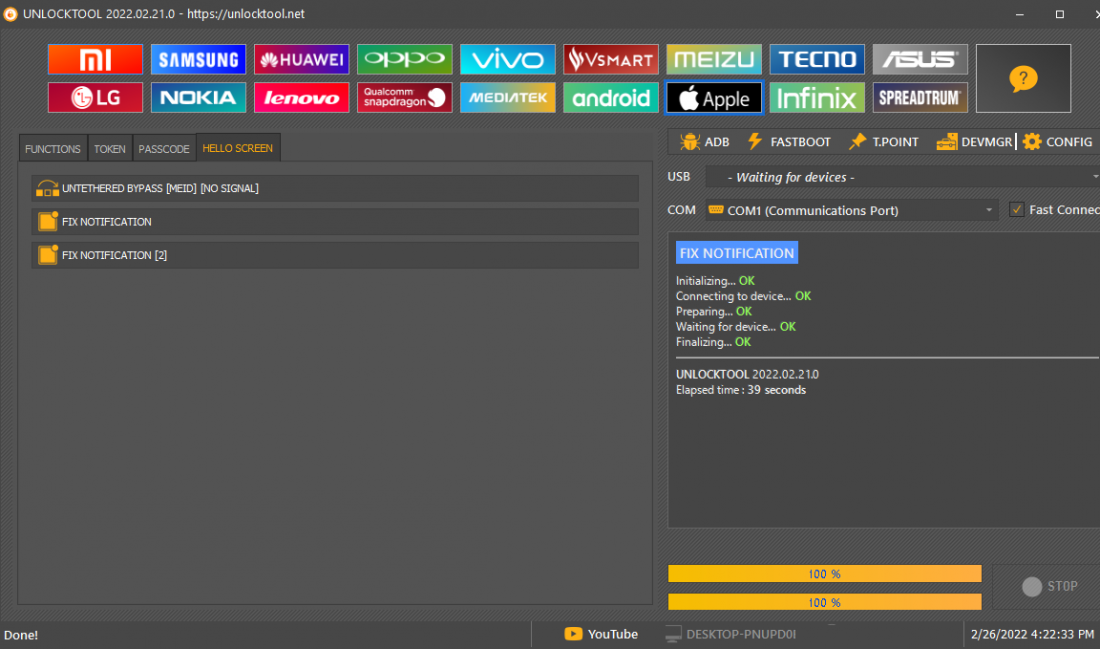Click the 'Done!' status bar message
The image size is (1100, 649).
coord(21,635)
